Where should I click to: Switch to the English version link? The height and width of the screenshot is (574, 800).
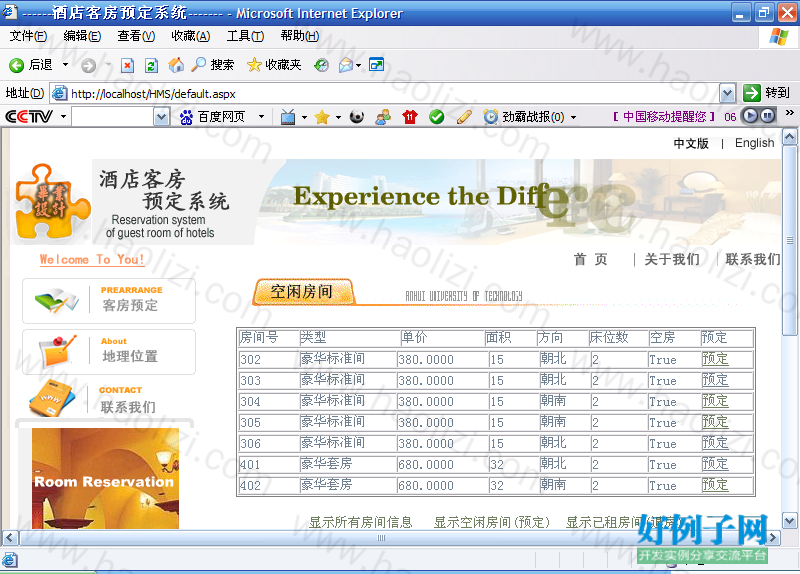click(754, 143)
